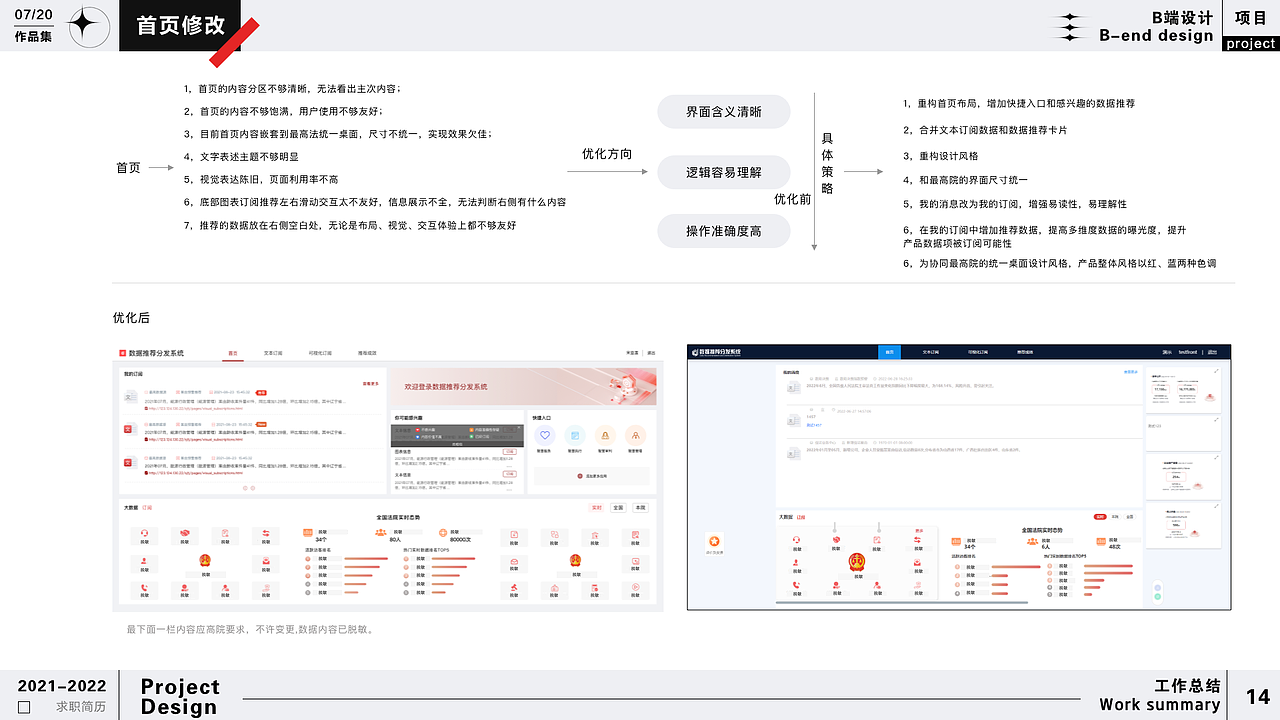
Task: Click first 订阅 button in recommendation list
Action: (509, 451)
